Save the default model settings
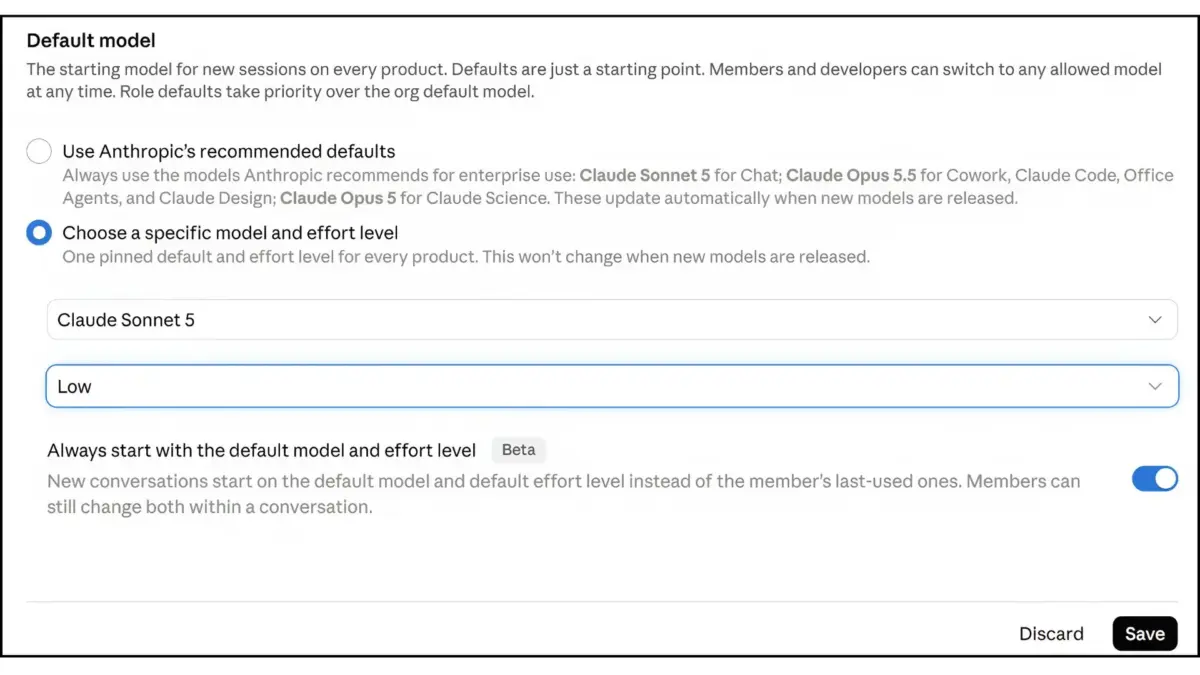The width and height of the screenshot is (1200, 675). 1145,634
